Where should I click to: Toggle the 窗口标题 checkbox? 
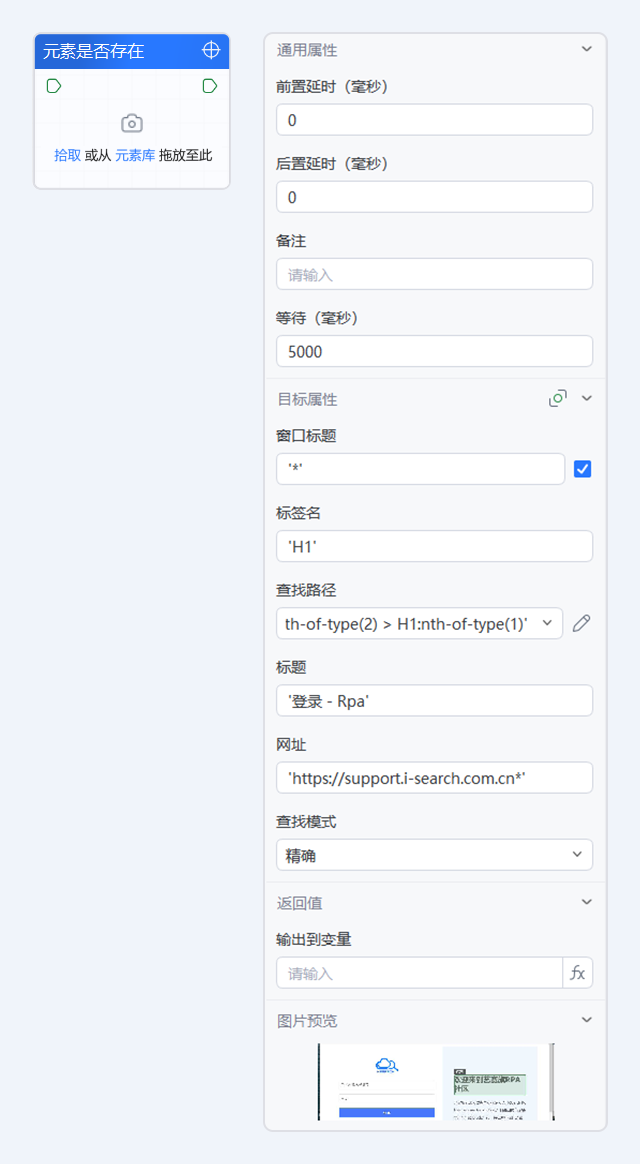[x=583, y=469]
